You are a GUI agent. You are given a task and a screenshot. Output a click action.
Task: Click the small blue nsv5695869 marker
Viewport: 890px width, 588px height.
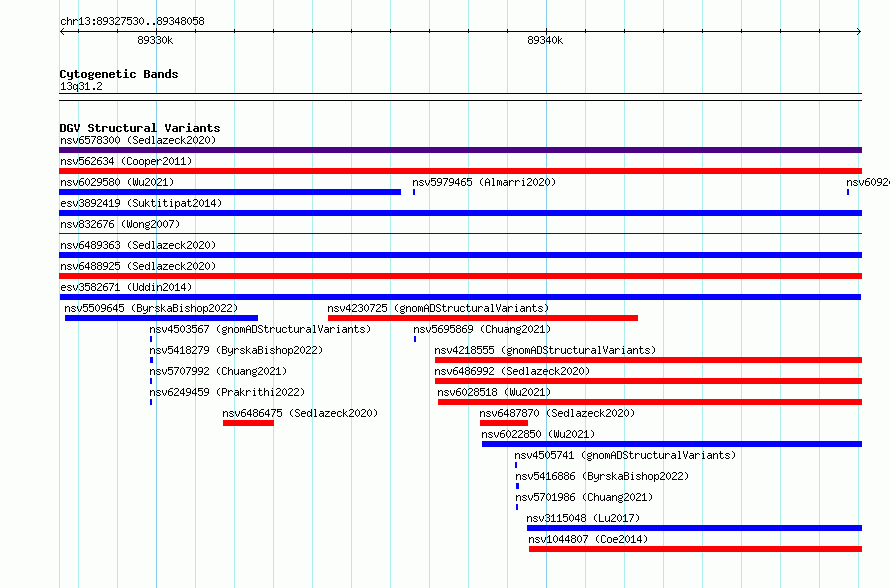coord(415,339)
